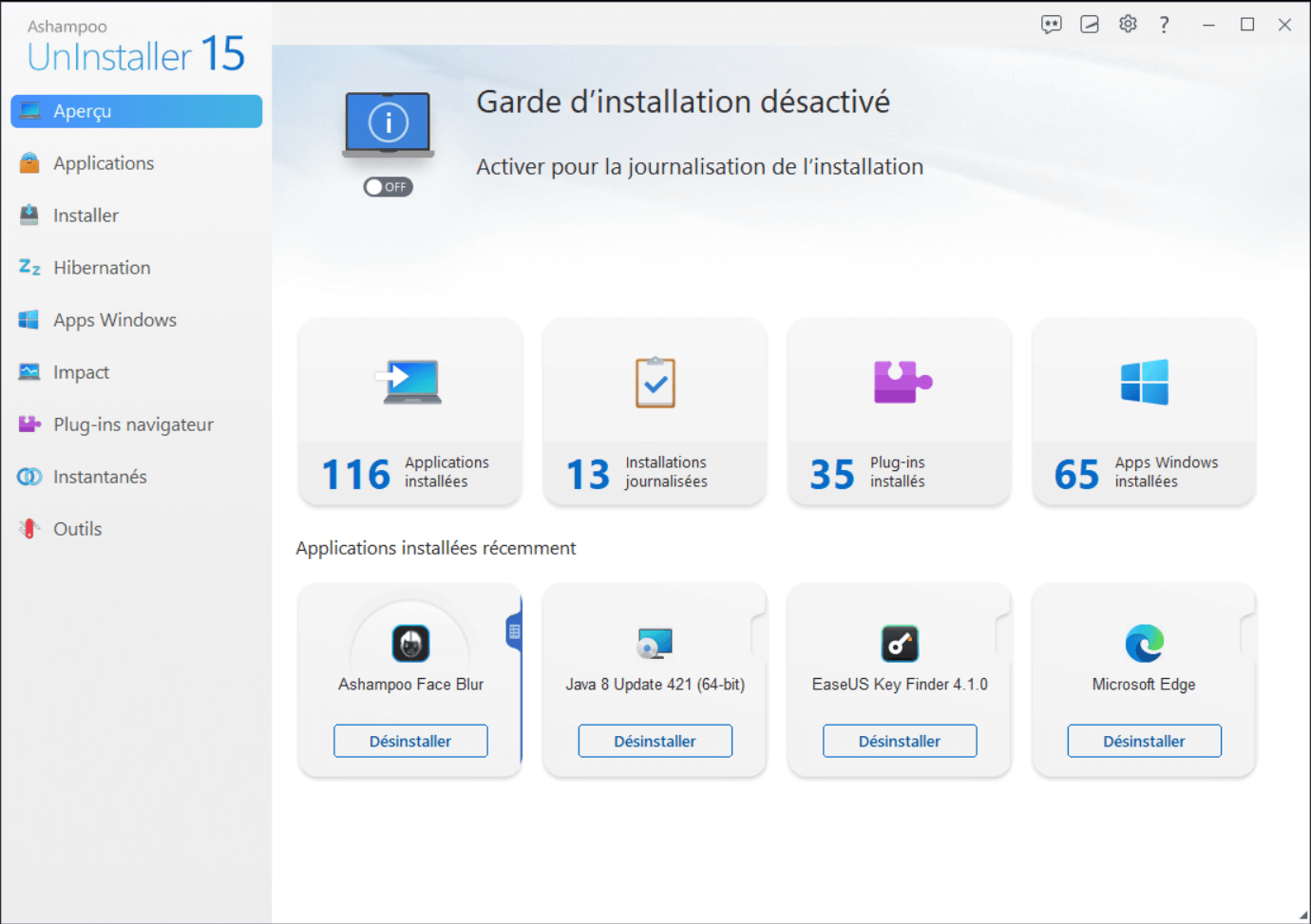Image resolution: width=1311 pixels, height=924 pixels.
Task: Click the skin/theme icon in title bar
Action: (x=1090, y=25)
